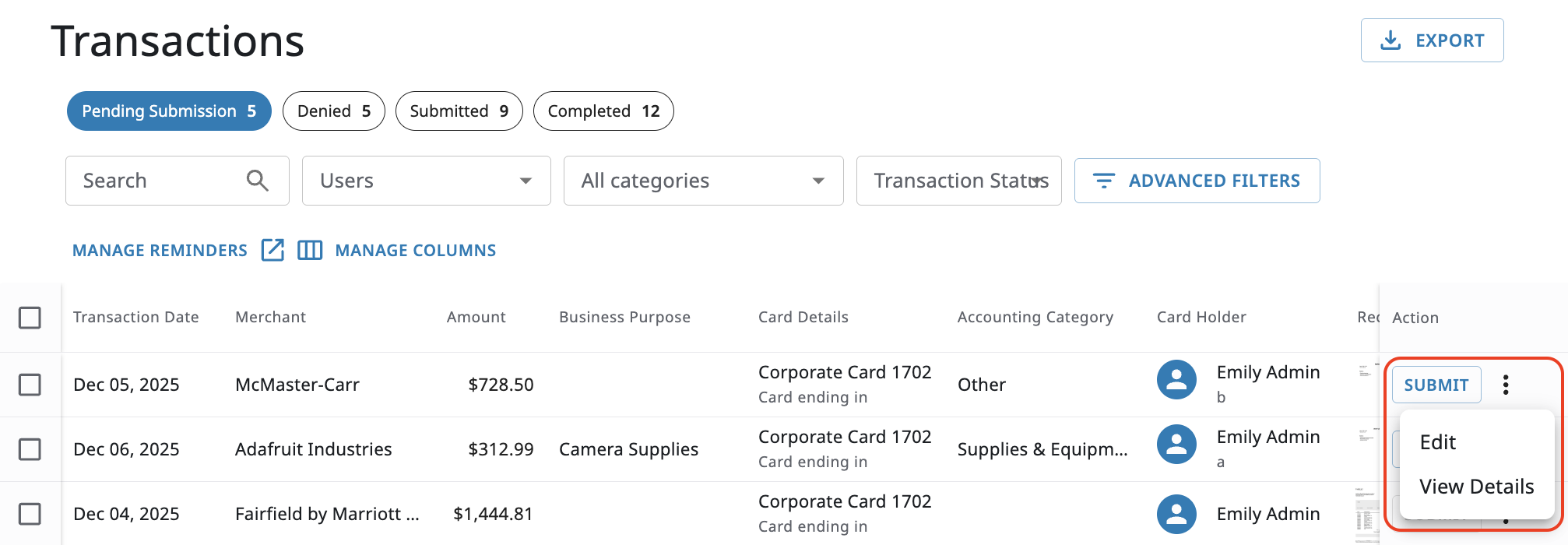Click Emily Admin avatar in Adafruit row
The height and width of the screenshot is (545, 1568).
point(1176,445)
